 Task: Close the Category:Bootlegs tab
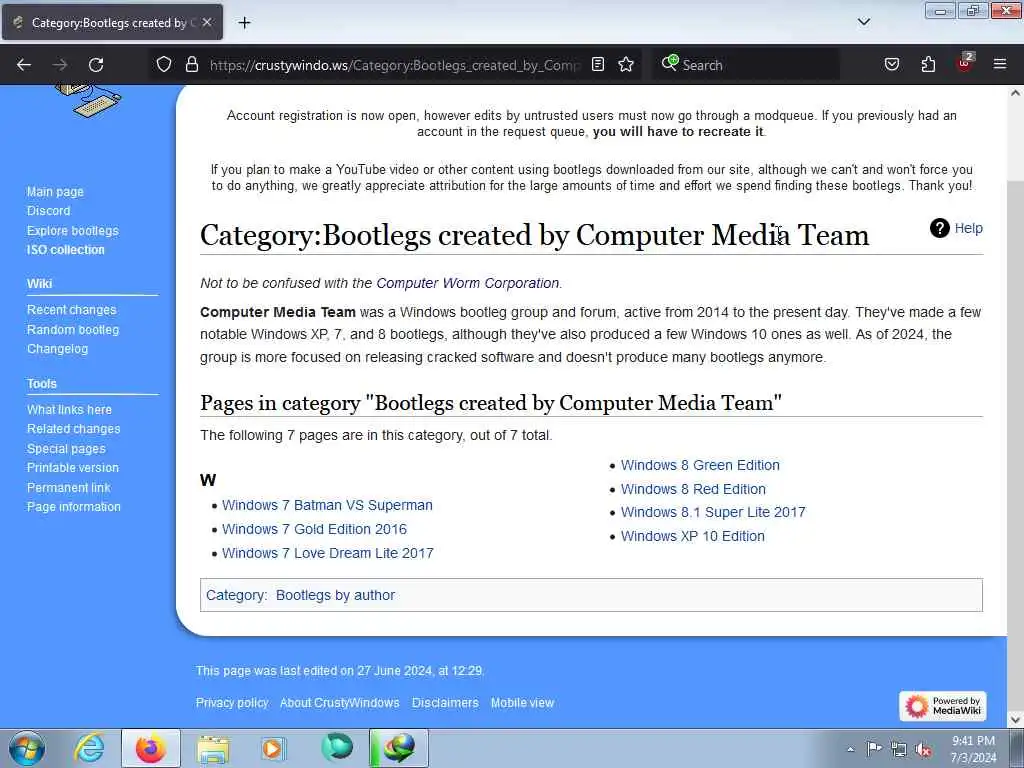[207, 22]
